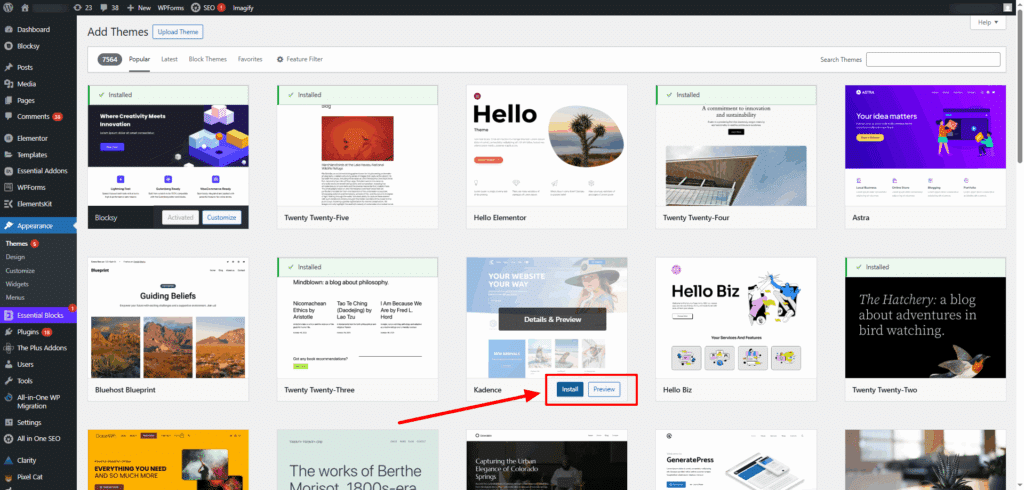
Task: Click the 7564 theme count badge
Action: [x=110, y=59]
